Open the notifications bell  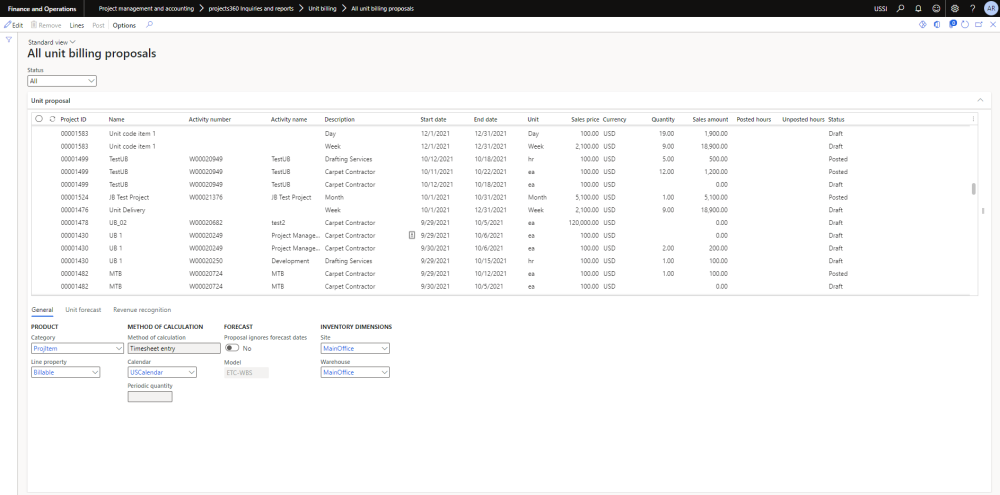coord(918,8)
